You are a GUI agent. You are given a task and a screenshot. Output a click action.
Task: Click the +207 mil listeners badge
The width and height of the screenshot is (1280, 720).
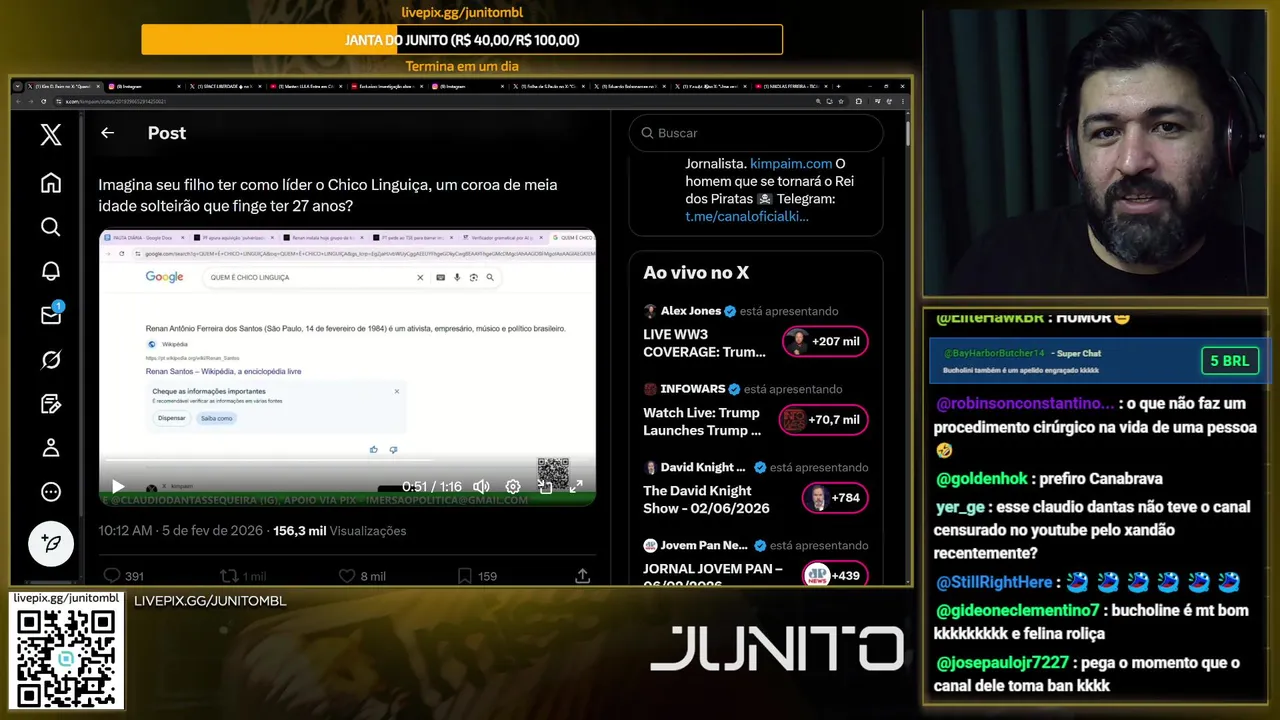[x=825, y=342]
